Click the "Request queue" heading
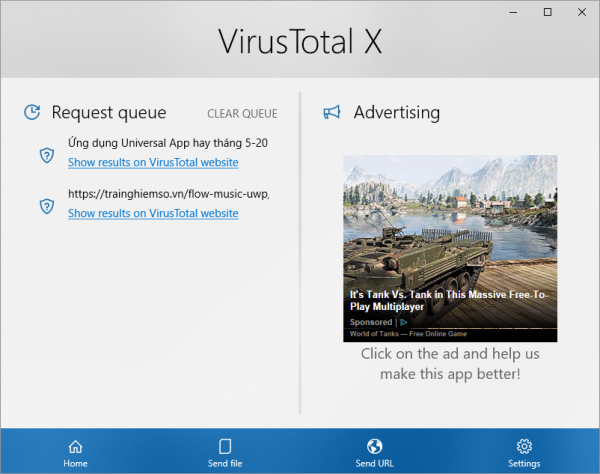Image resolution: width=600 pixels, height=474 pixels. pos(109,113)
